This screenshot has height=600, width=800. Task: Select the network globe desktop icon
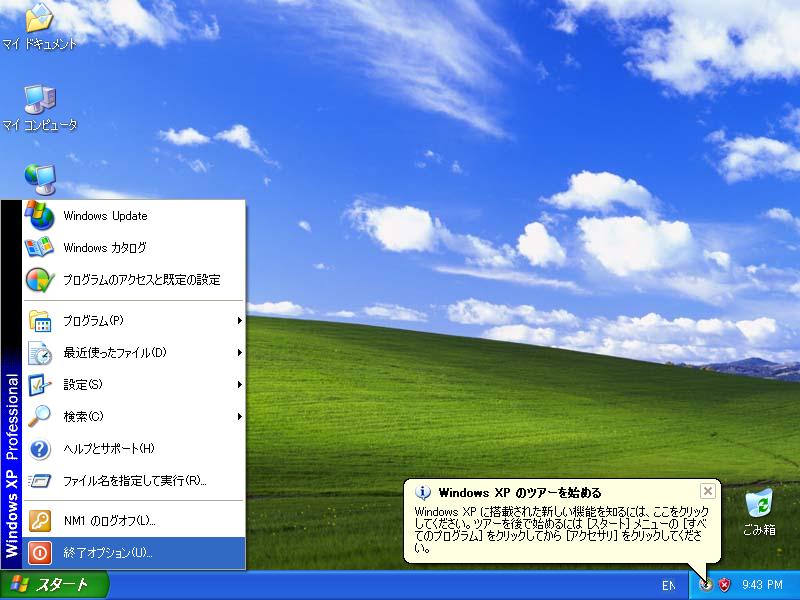[x=40, y=179]
